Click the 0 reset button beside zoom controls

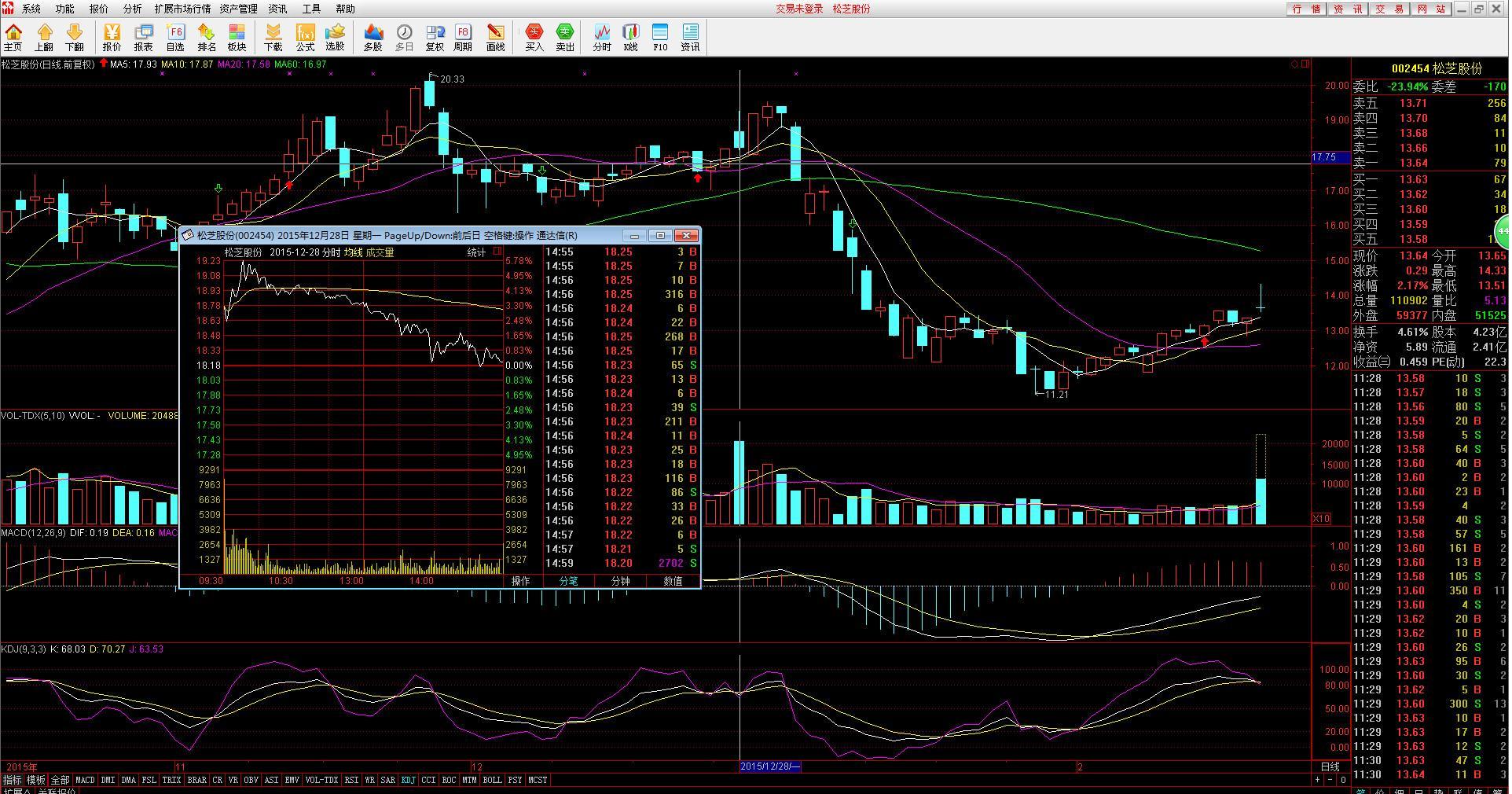click(x=1343, y=781)
